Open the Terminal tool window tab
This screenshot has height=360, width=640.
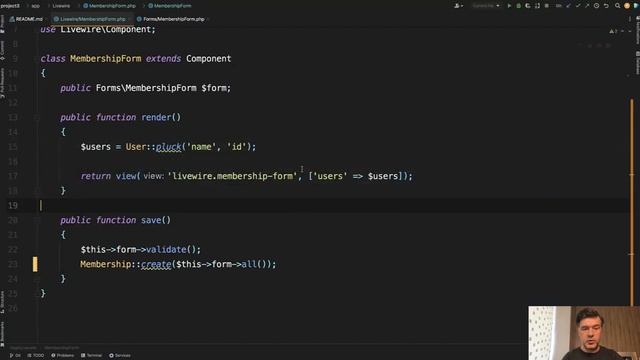click(x=91, y=356)
